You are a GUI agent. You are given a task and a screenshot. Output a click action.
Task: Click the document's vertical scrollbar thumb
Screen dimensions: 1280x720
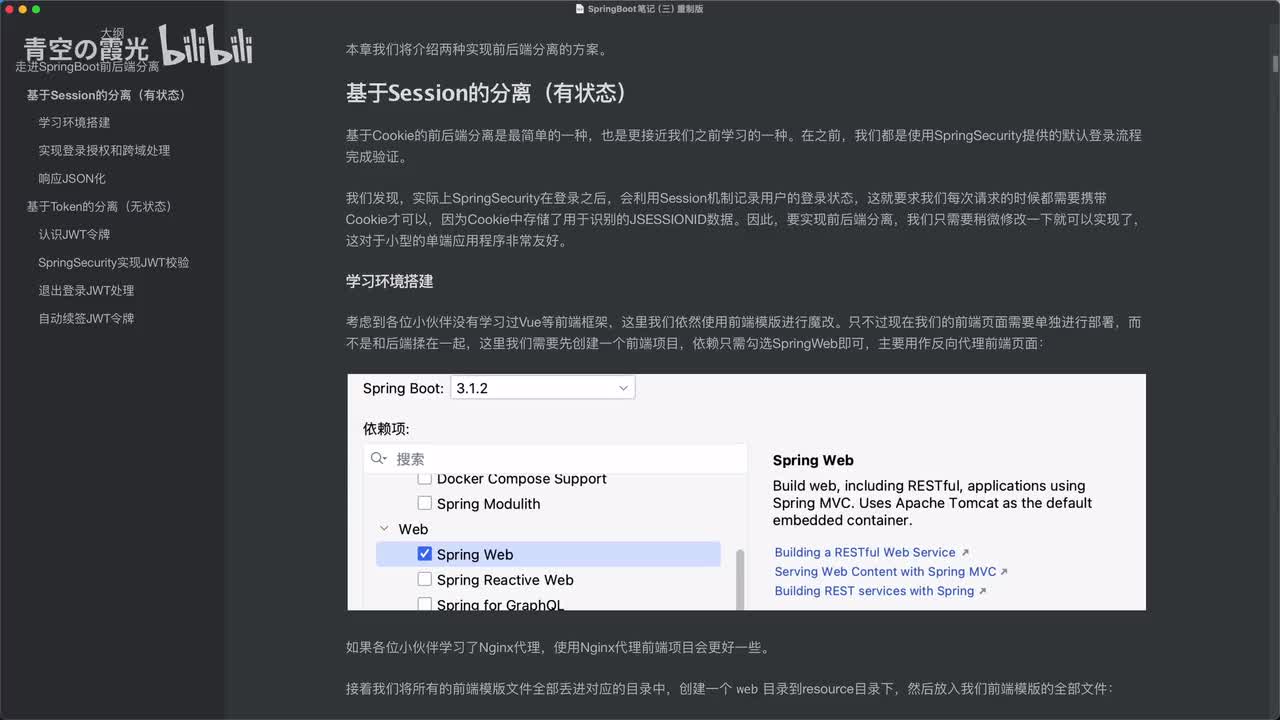(1275, 64)
